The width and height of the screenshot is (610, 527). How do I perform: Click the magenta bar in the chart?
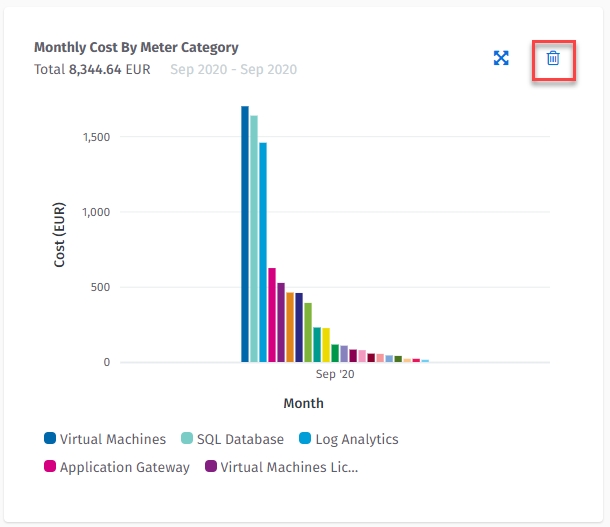click(x=272, y=315)
